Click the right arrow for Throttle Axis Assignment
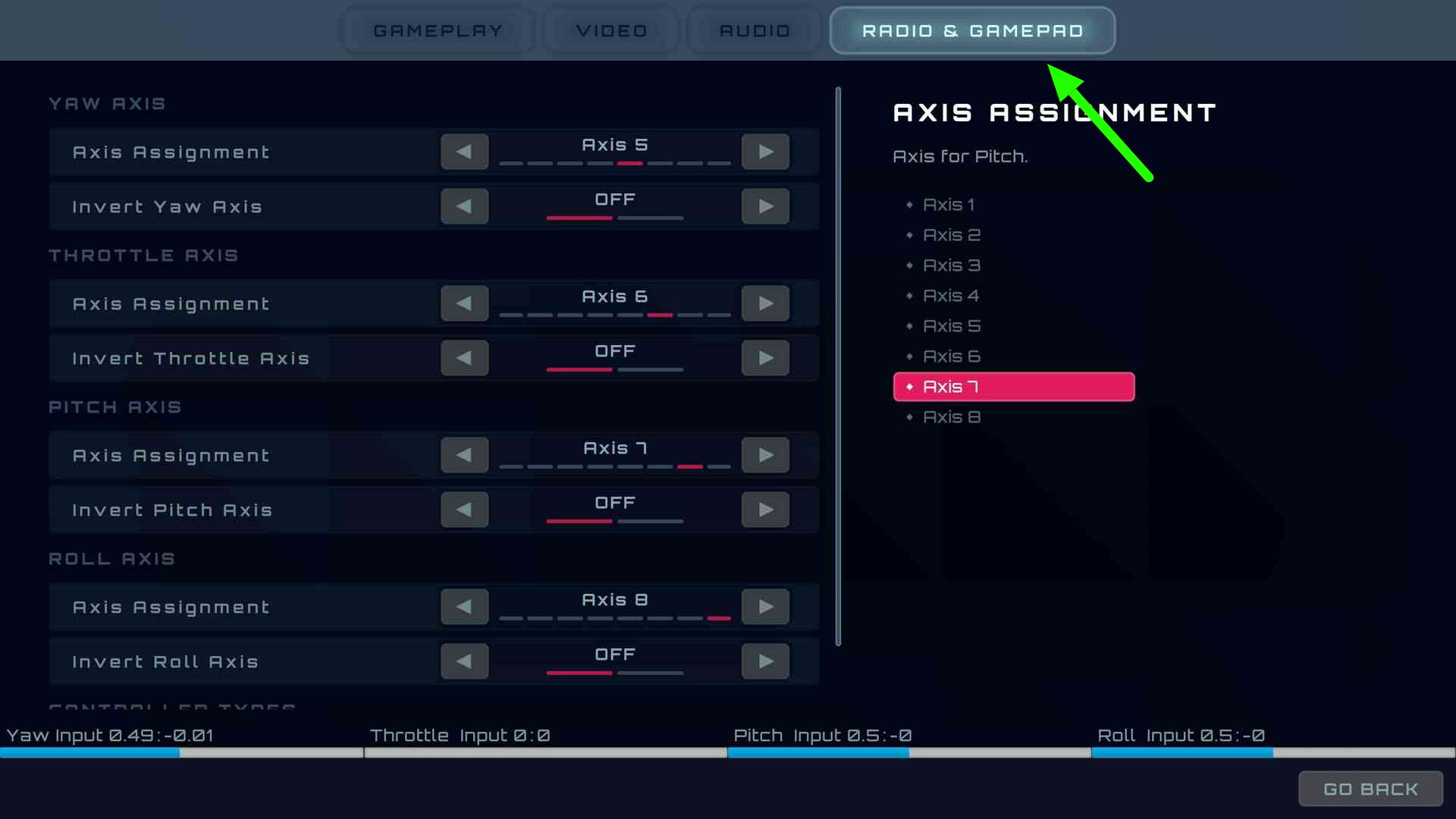Viewport: 1456px width, 819px height. click(766, 303)
